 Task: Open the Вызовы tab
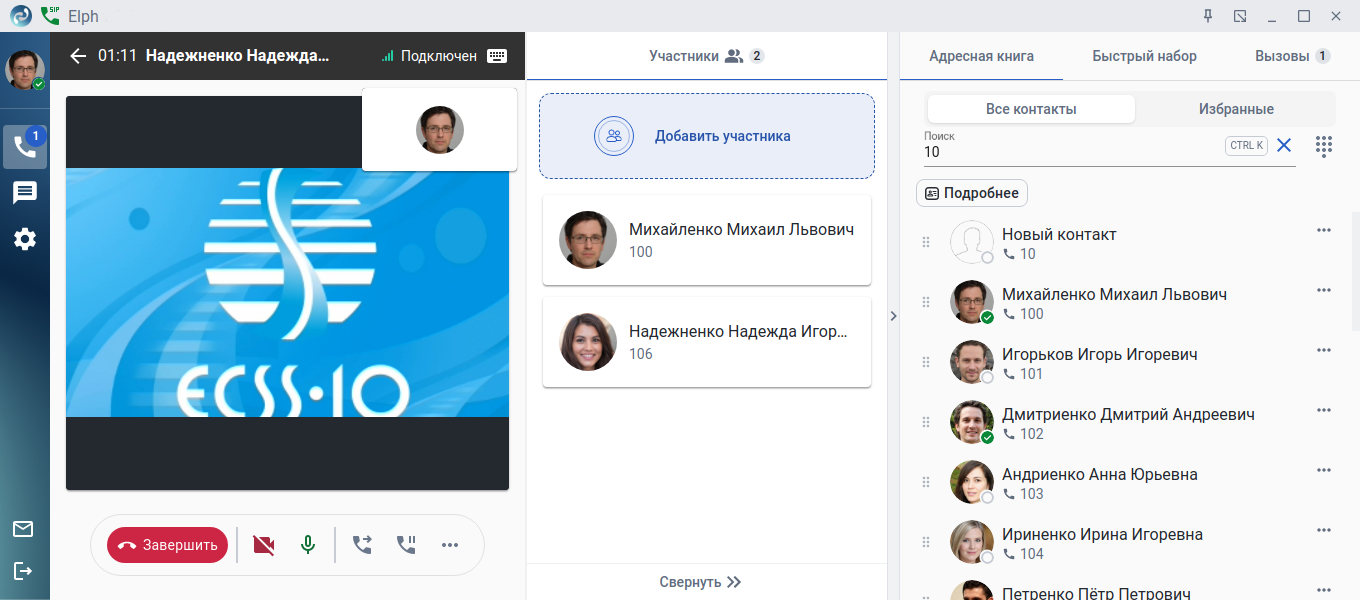[1292, 56]
